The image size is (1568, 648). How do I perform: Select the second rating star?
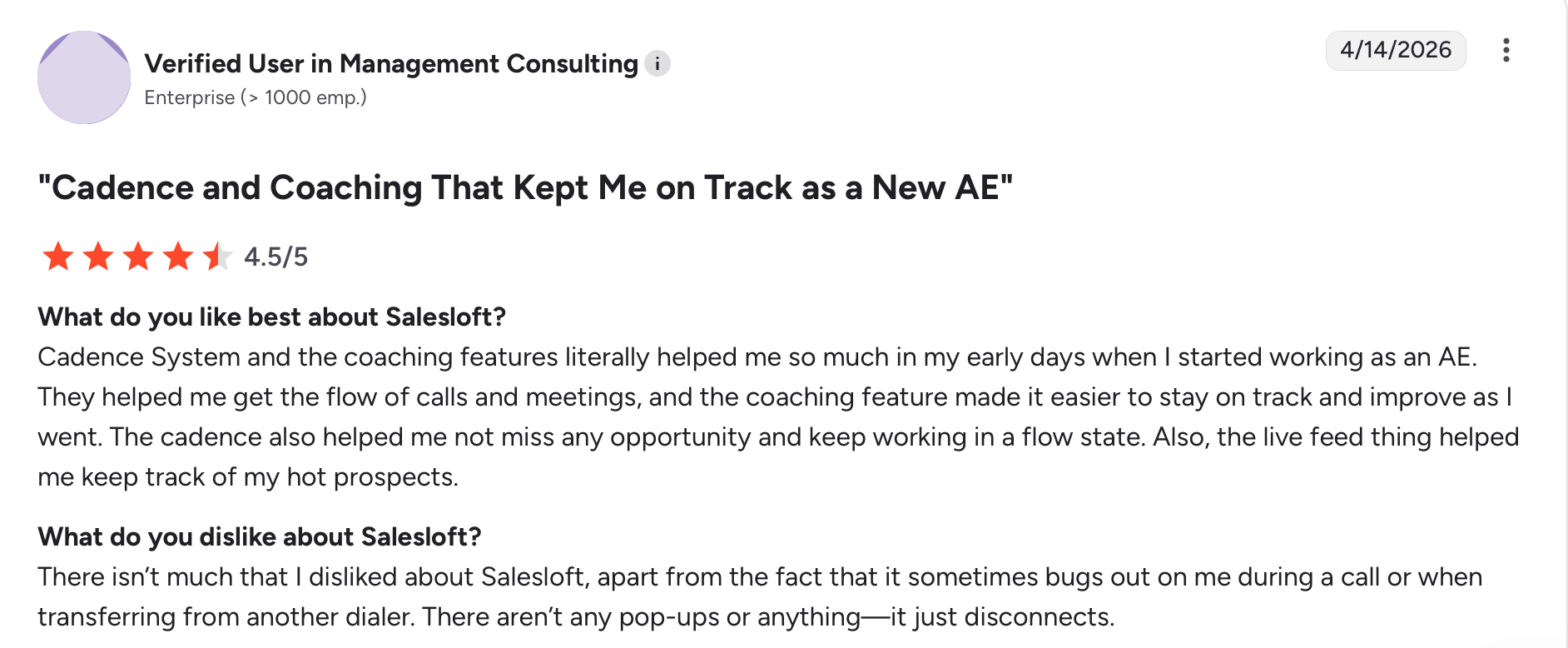[x=98, y=257]
